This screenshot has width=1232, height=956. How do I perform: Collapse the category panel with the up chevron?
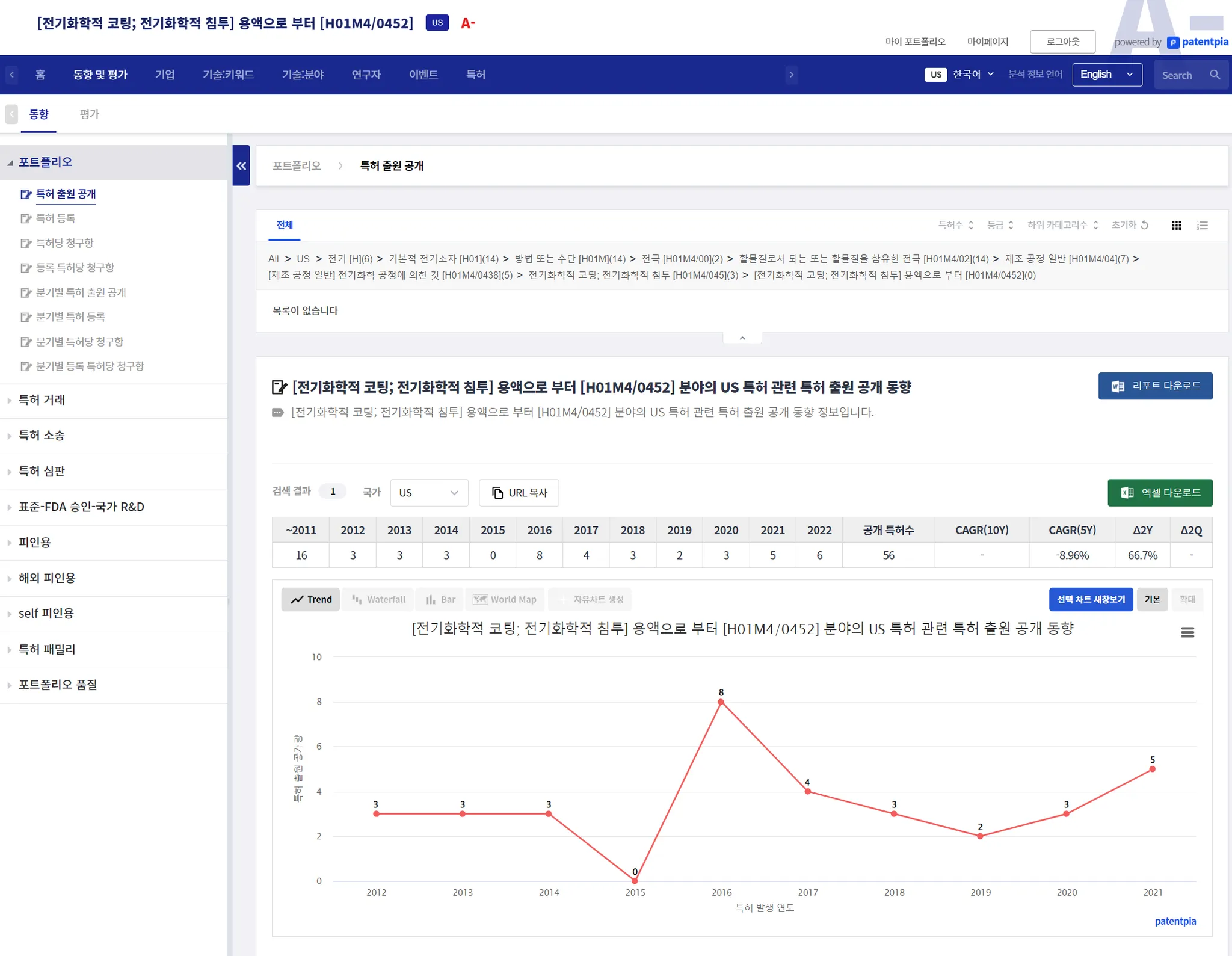coord(742,338)
